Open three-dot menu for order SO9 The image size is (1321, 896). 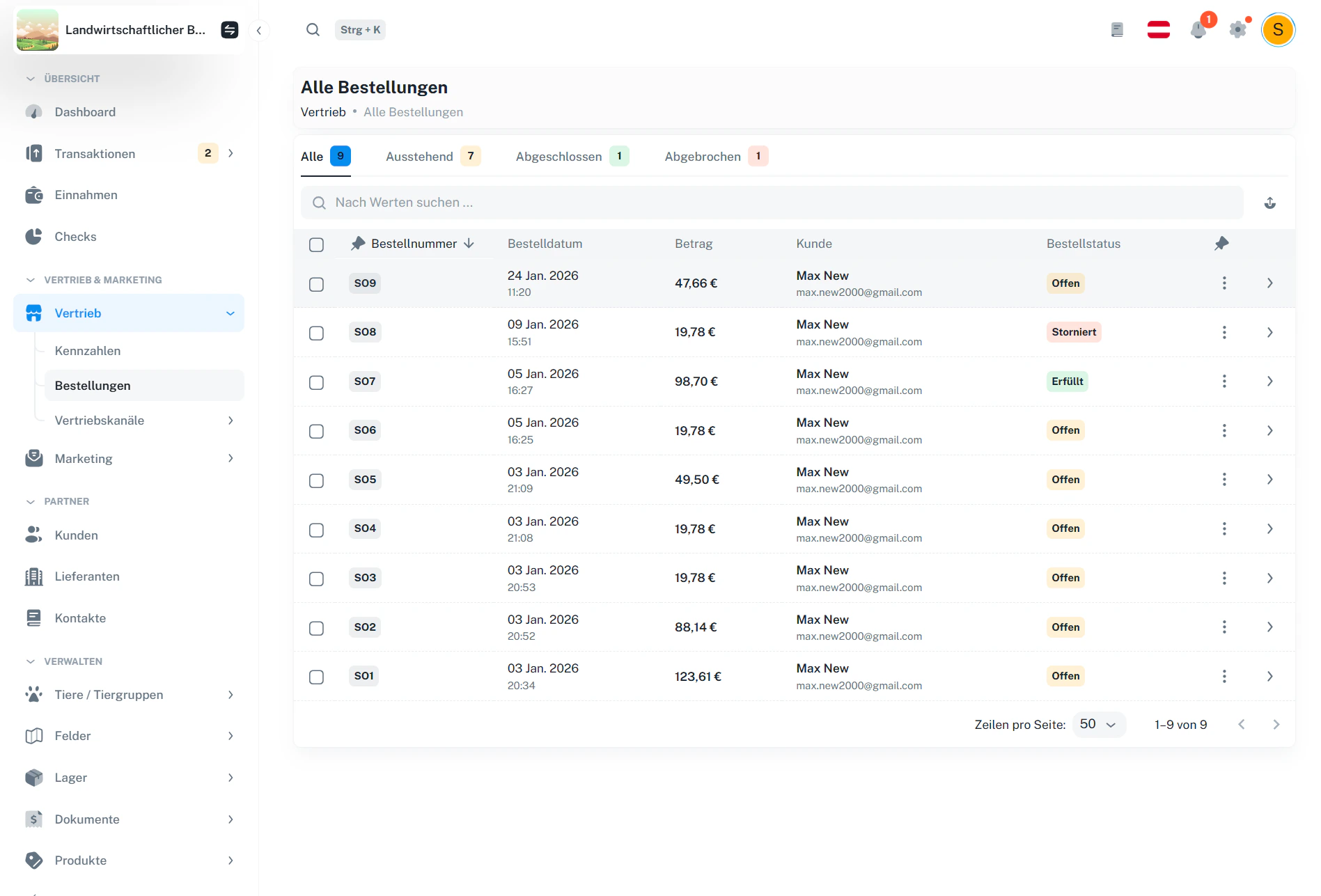tap(1224, 283)
